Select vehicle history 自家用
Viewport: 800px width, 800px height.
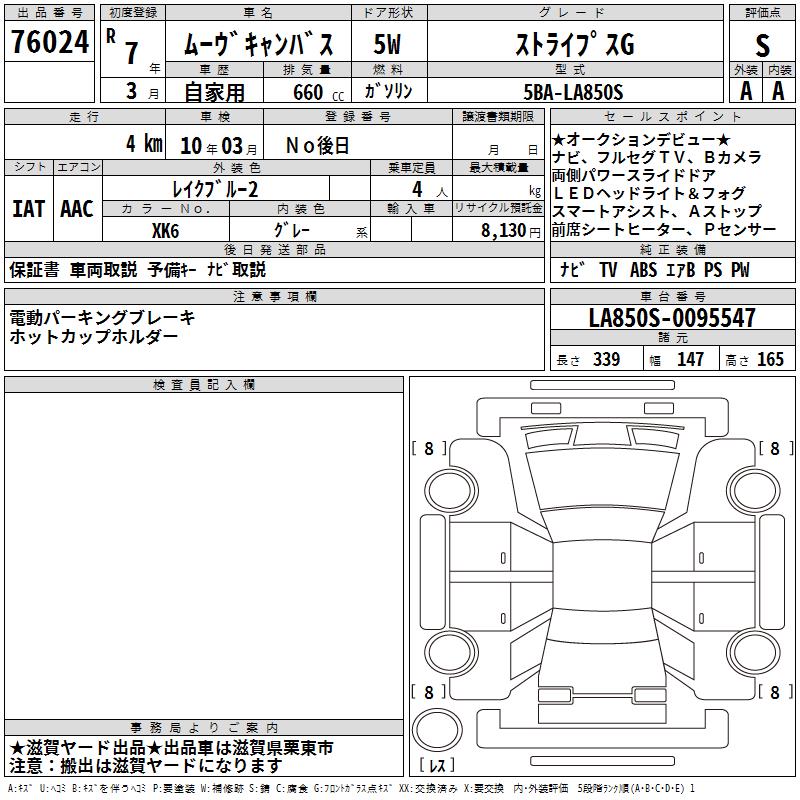[214, 92]
